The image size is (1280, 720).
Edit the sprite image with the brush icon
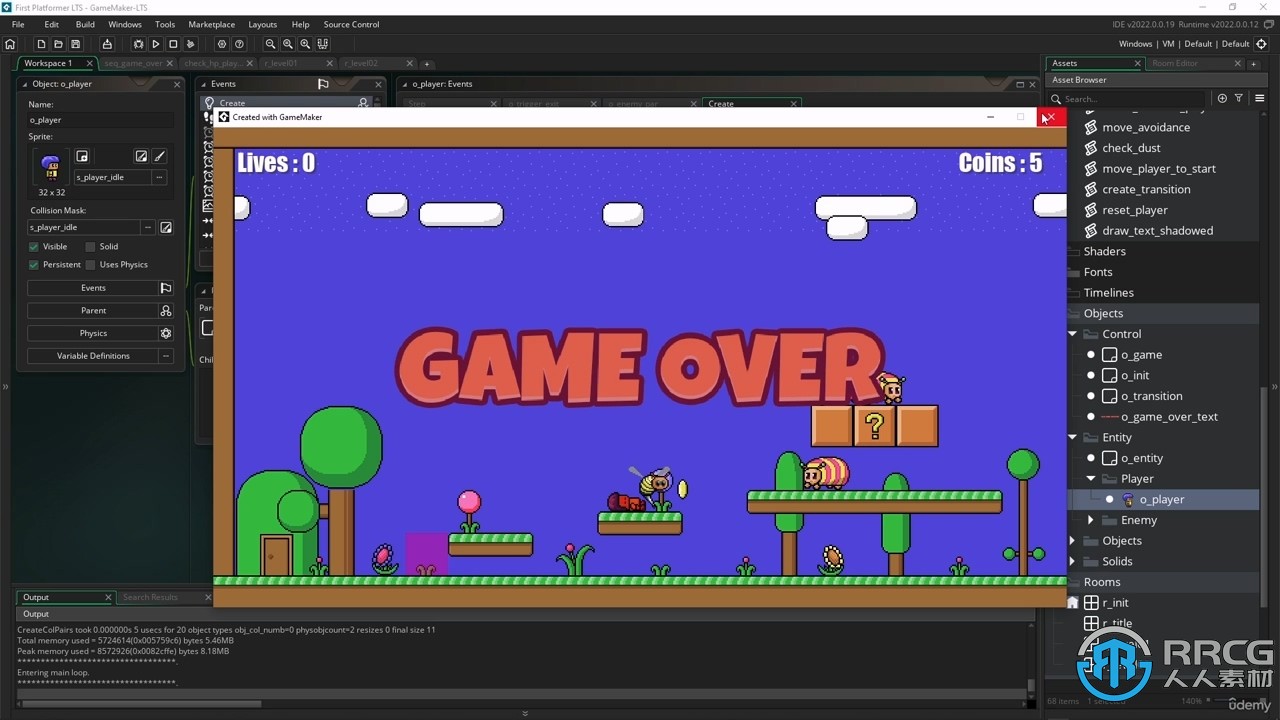click(x=159, y=156)
